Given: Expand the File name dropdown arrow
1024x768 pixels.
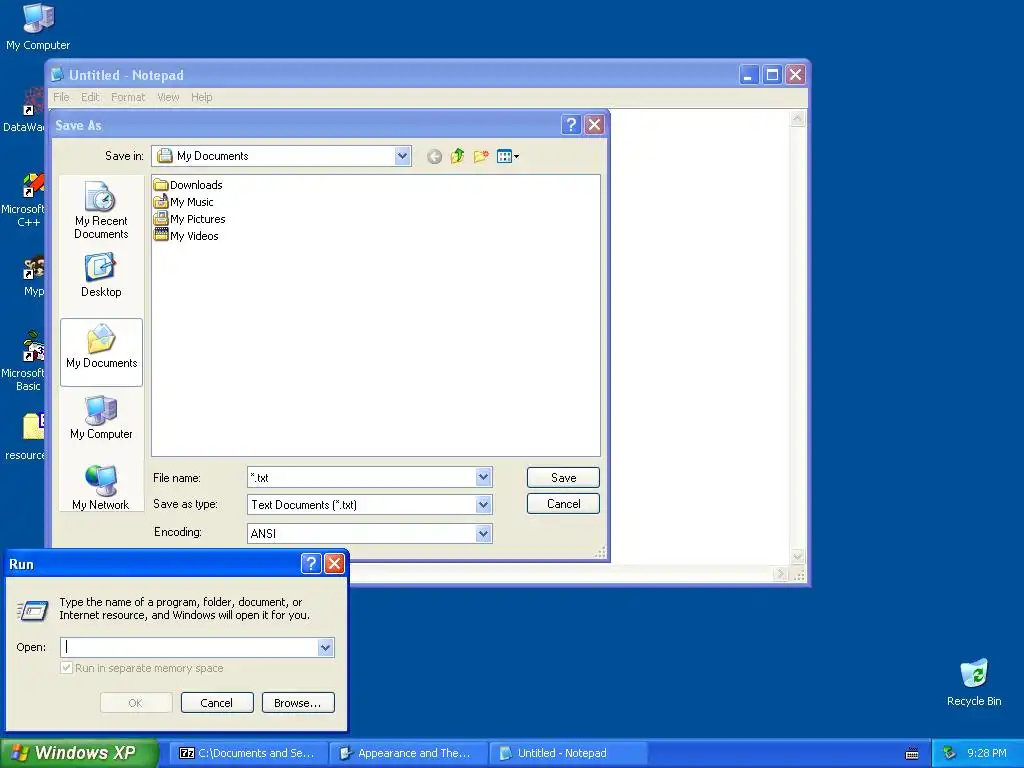Looking at the screenshot, I should [x=483, y=477].
